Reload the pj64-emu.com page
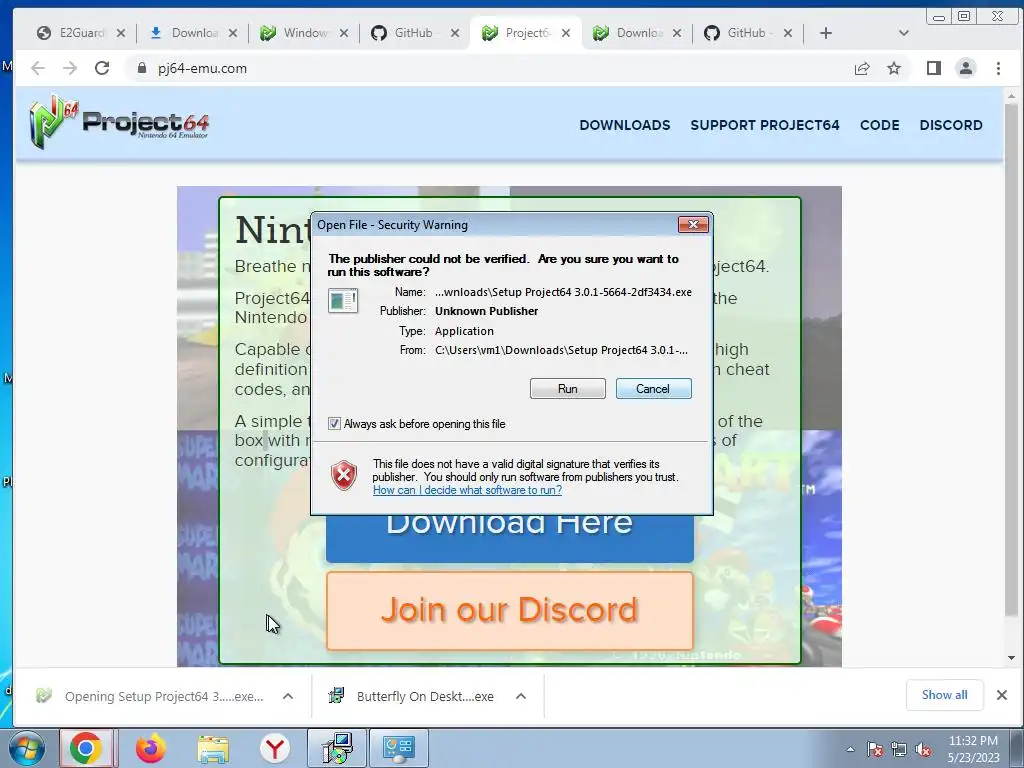This screenshot has height=768, width=1024. 102,68
